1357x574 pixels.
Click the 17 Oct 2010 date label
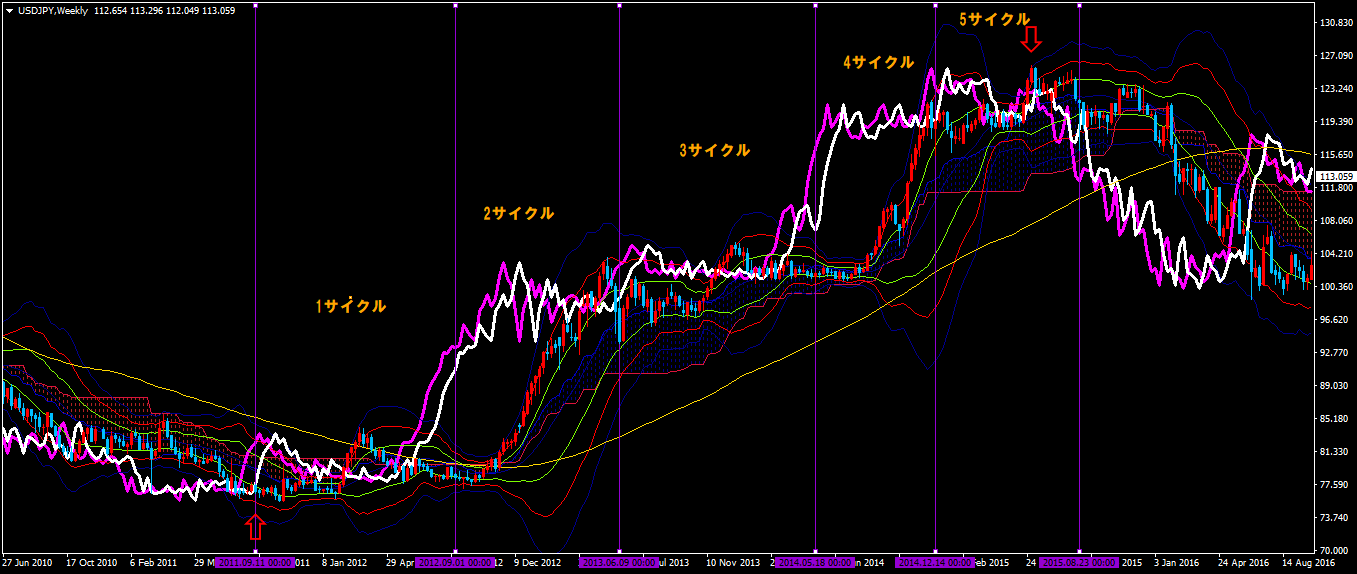(x=91, y=563)
